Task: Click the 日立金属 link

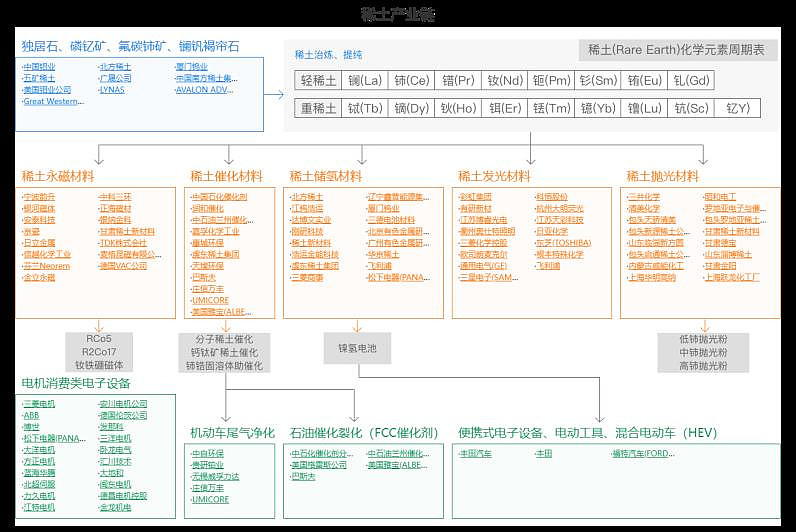Action: click(39, 243)
